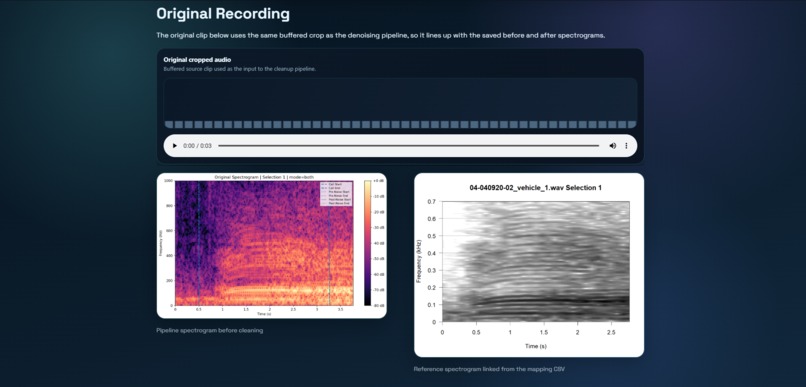This screenshot has height=387, width=806.
Task: Click the spectrogram dB color scale bar
Action: pos(368,243)
